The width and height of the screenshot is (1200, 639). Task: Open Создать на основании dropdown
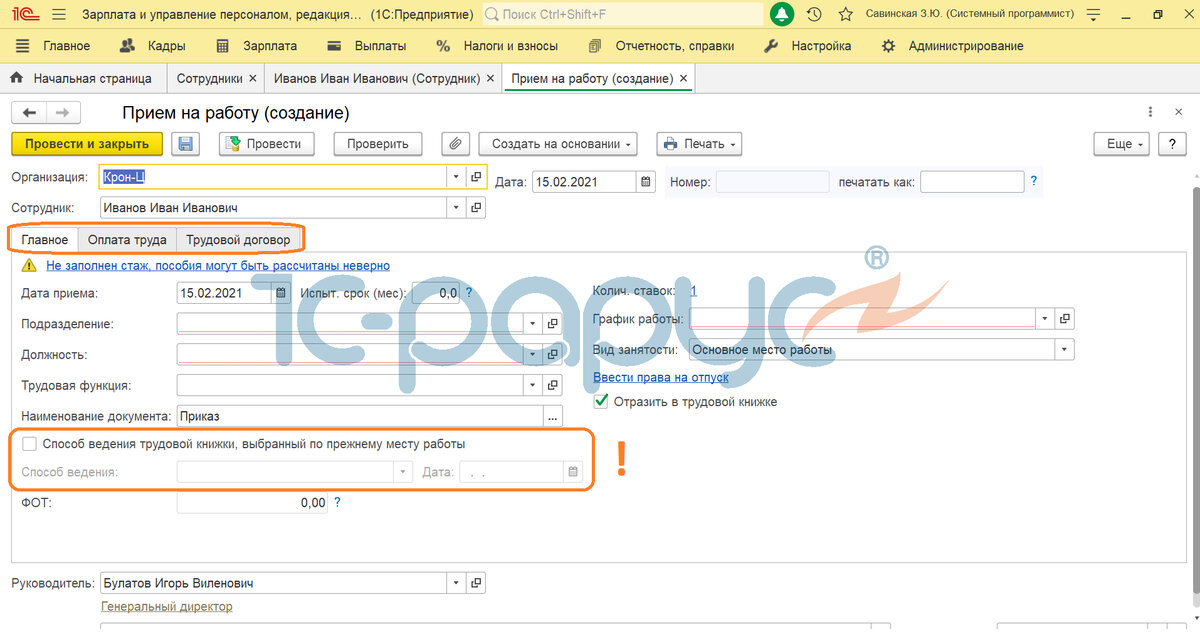(558, 144)
